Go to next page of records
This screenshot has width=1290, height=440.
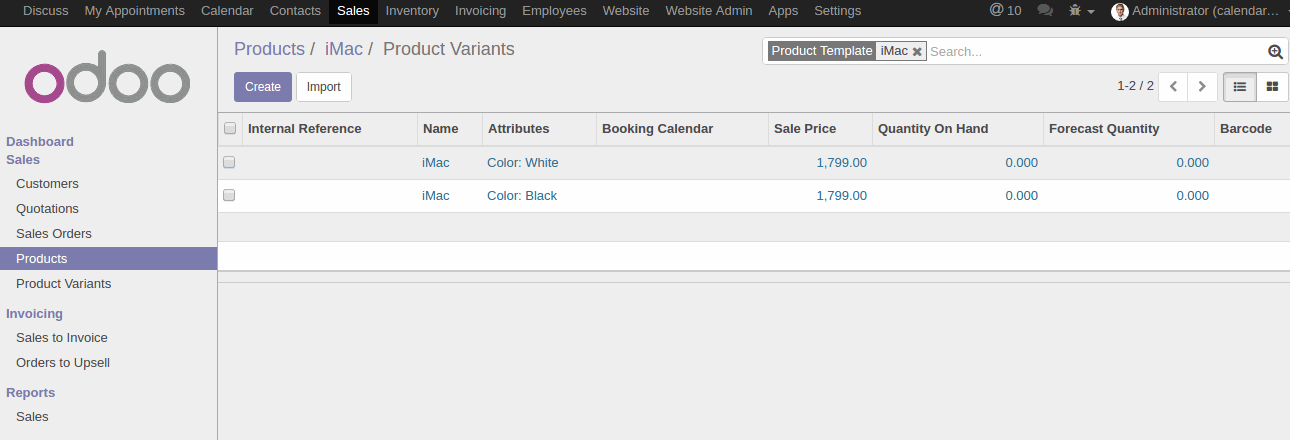point(1203,87)
